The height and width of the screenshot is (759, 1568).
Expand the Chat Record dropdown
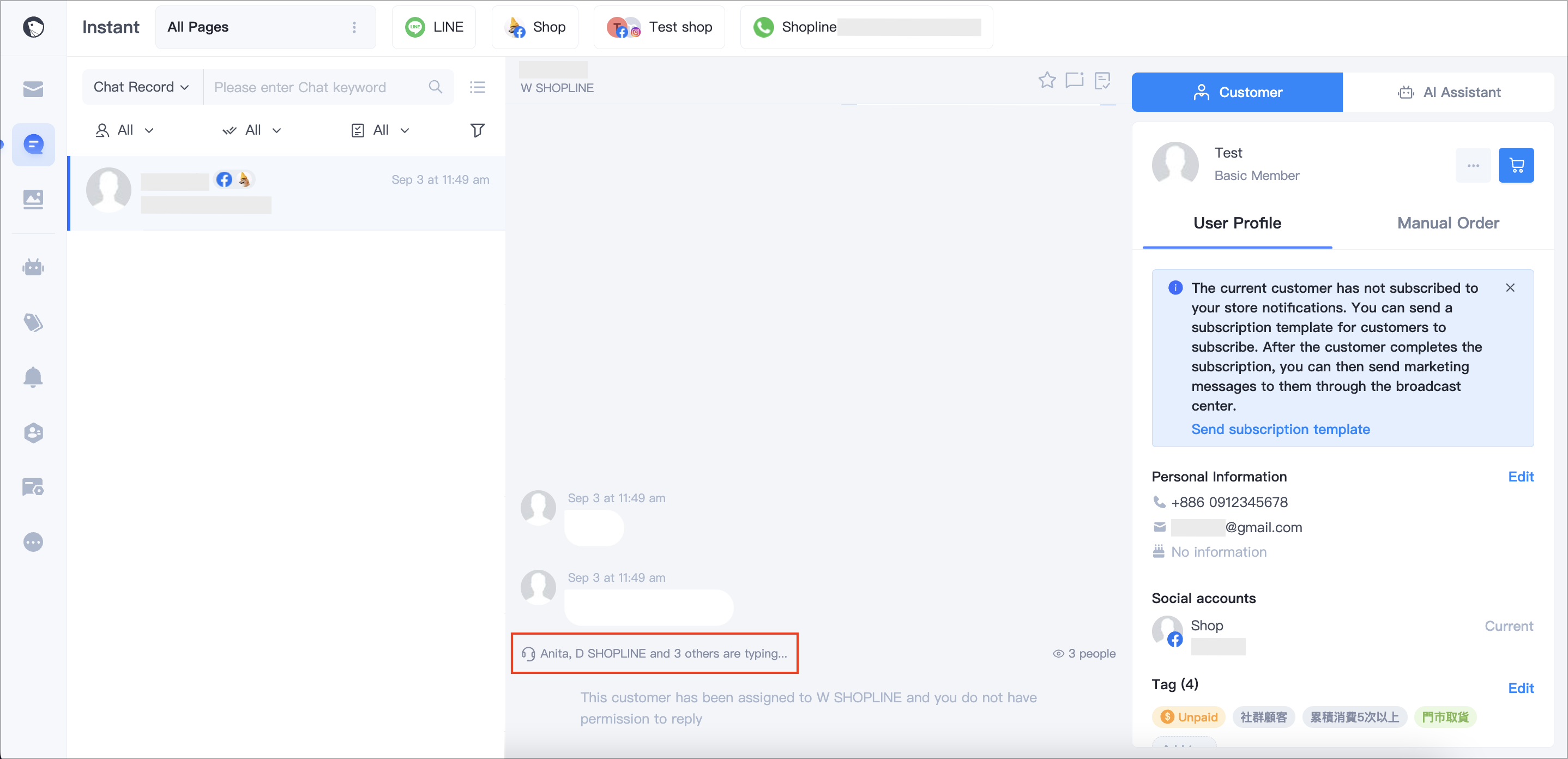tap(141, 87)
